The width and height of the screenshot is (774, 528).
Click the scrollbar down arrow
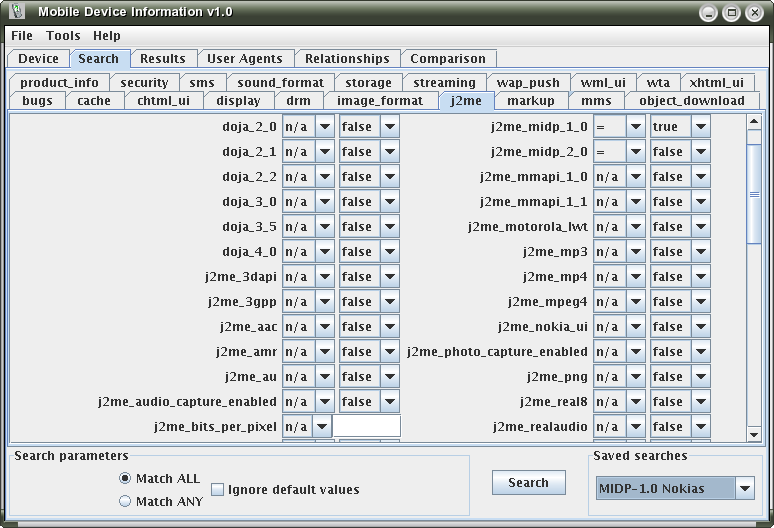[x=754, y=434]
